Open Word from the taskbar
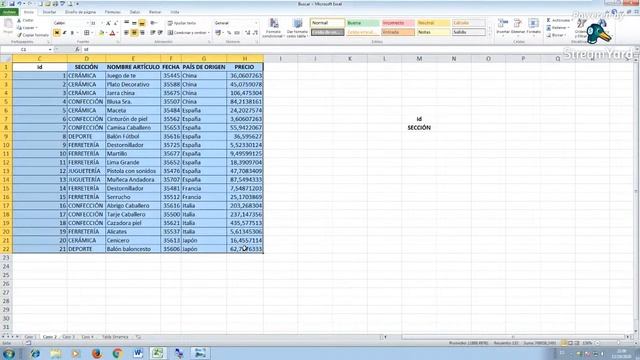640x360 pixels. [138, 353]
